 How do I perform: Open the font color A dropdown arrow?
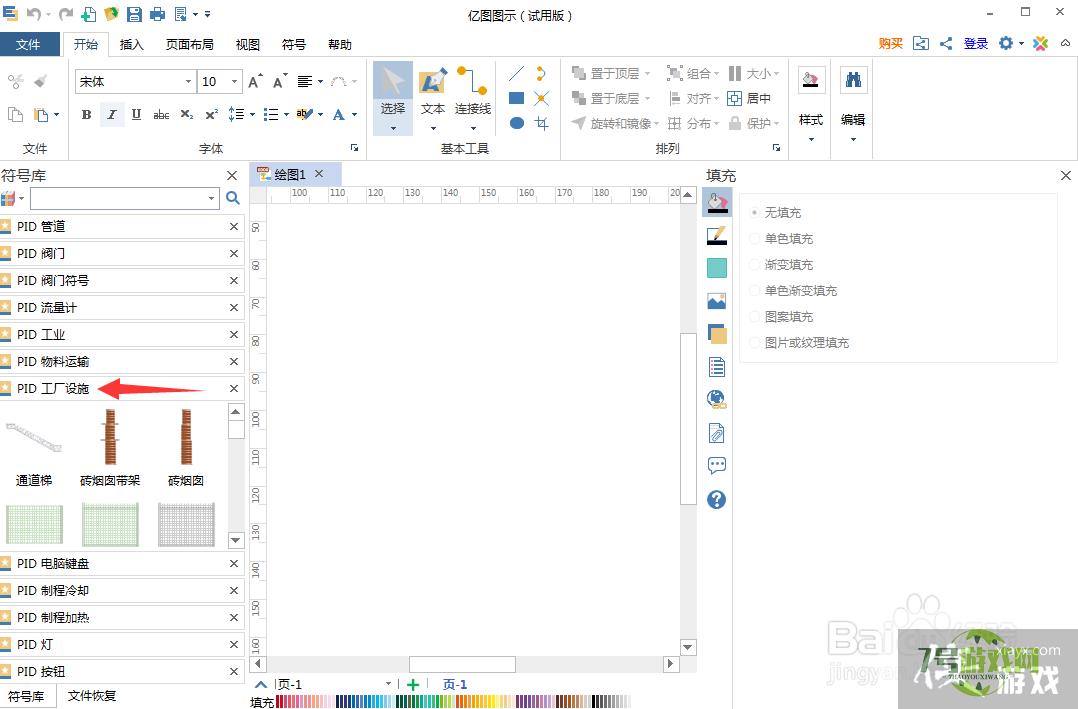355,115
